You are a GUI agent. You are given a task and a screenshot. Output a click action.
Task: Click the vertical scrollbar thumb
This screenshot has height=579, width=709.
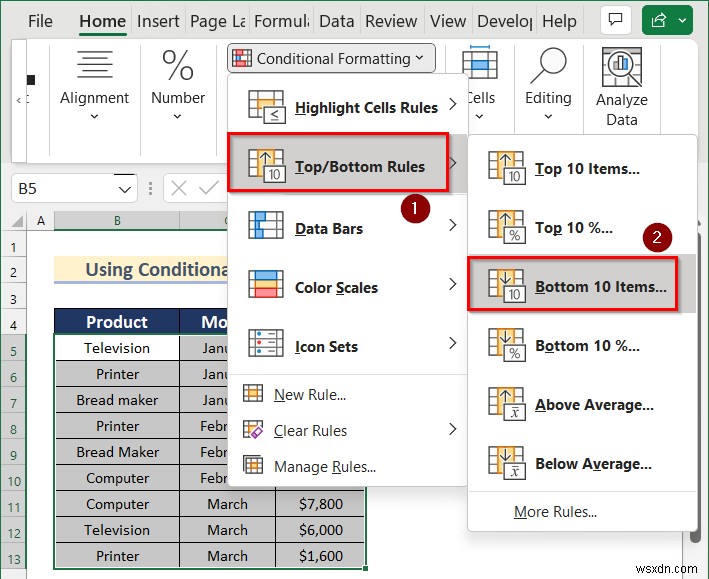click(696, 389)
